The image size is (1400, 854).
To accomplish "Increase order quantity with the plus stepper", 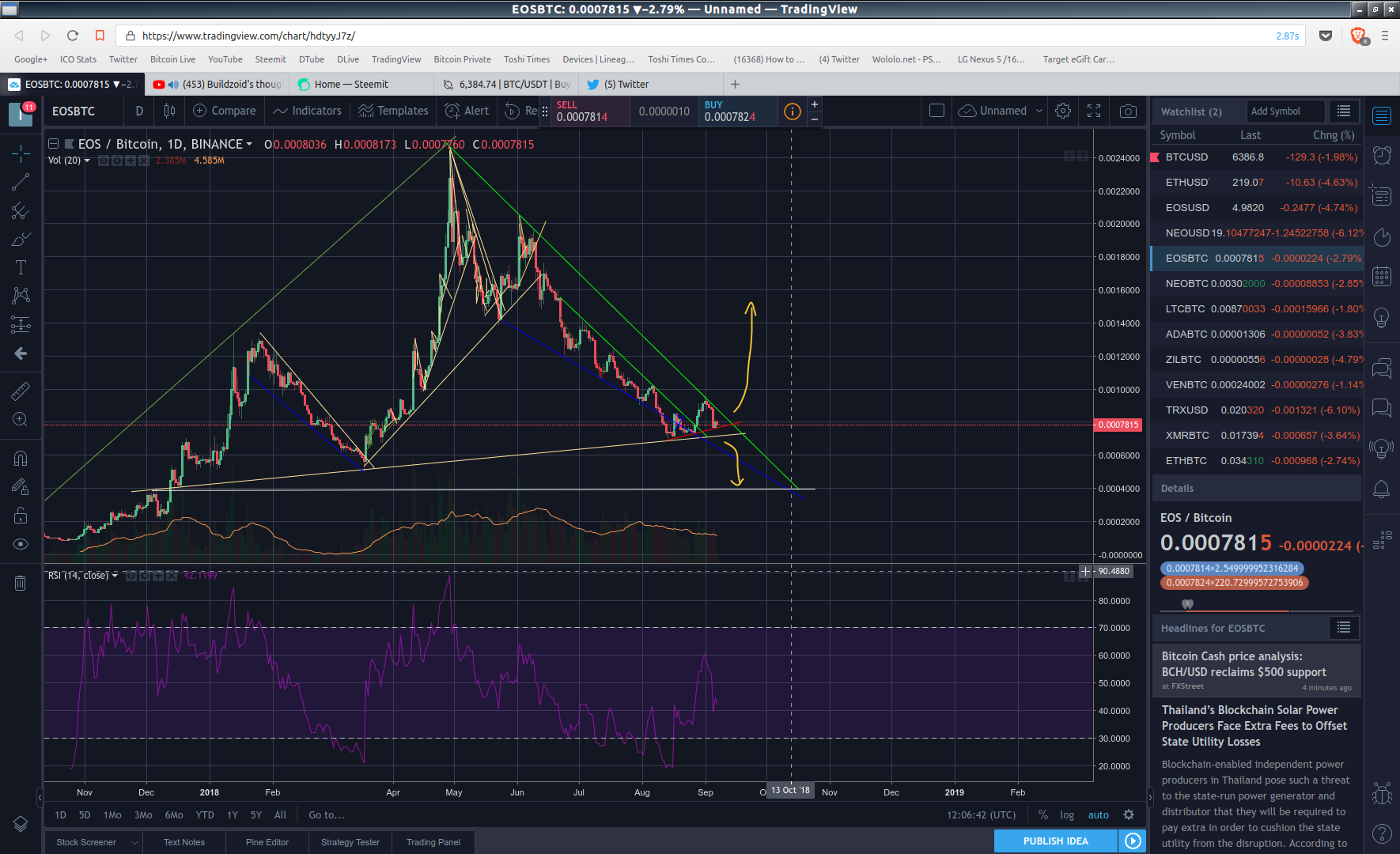I will [815, 104].
